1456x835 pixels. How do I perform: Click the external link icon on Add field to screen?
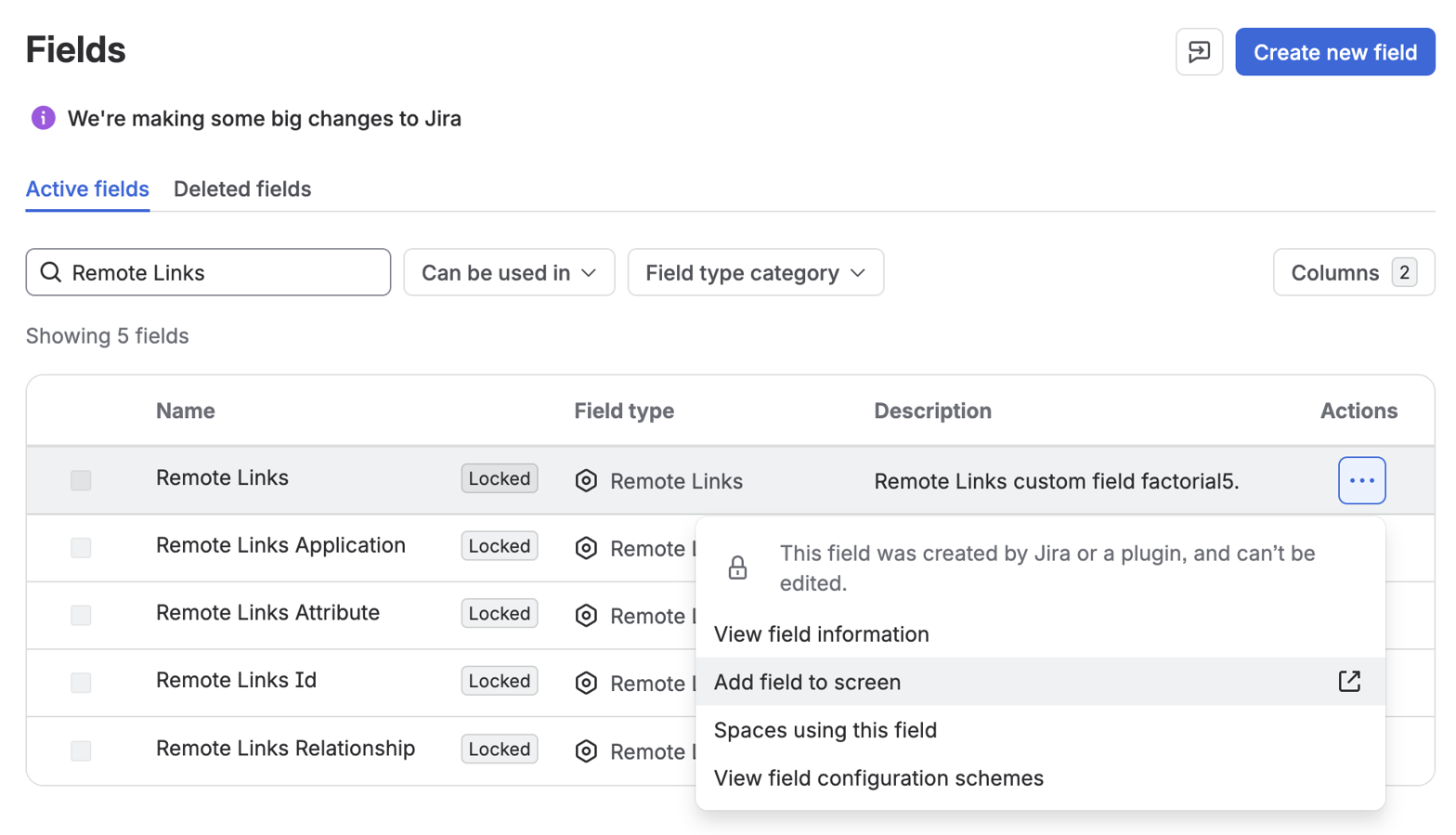click(x=1349, y=682)
